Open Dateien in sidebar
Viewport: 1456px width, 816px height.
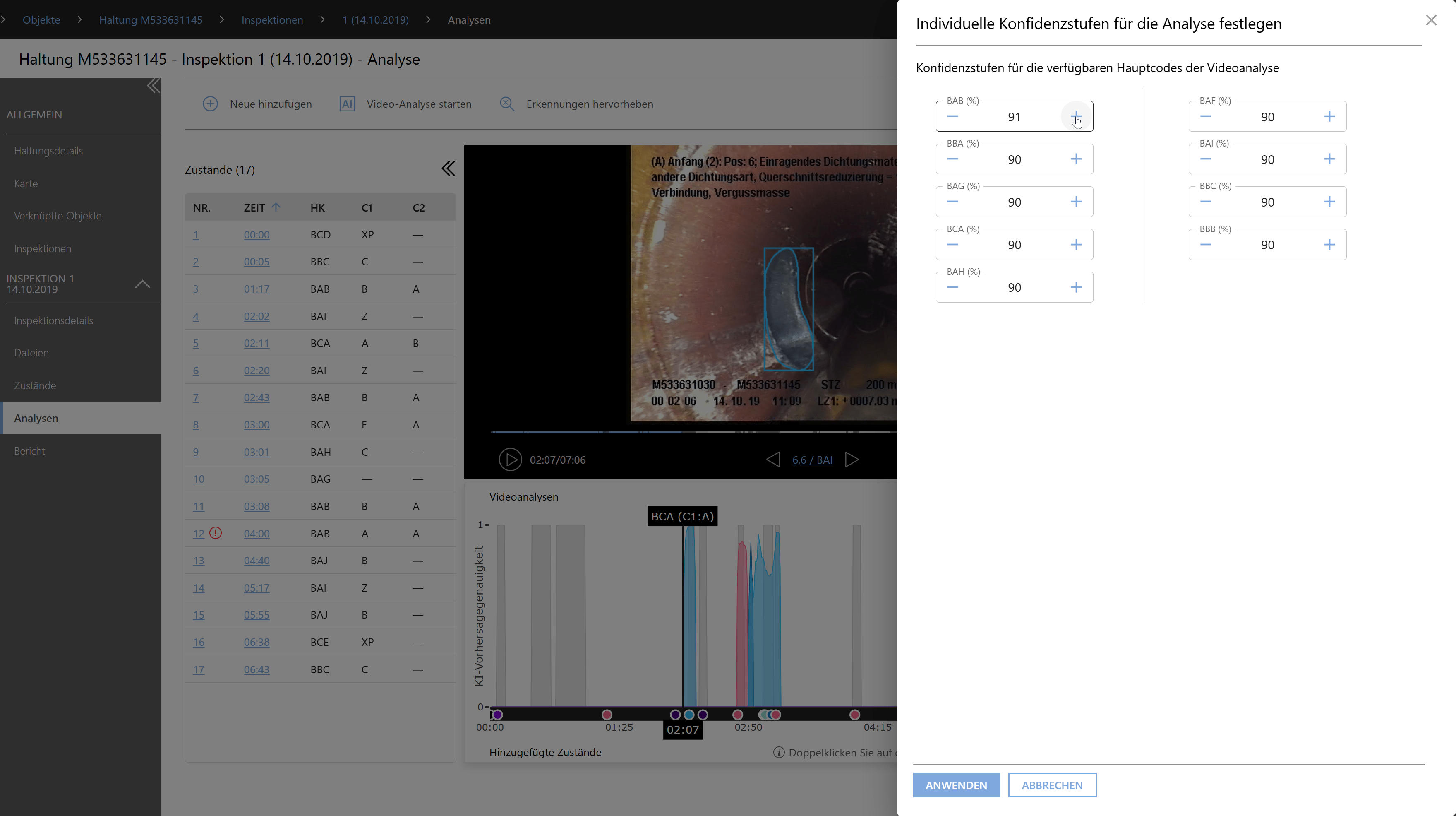(31, 353)
